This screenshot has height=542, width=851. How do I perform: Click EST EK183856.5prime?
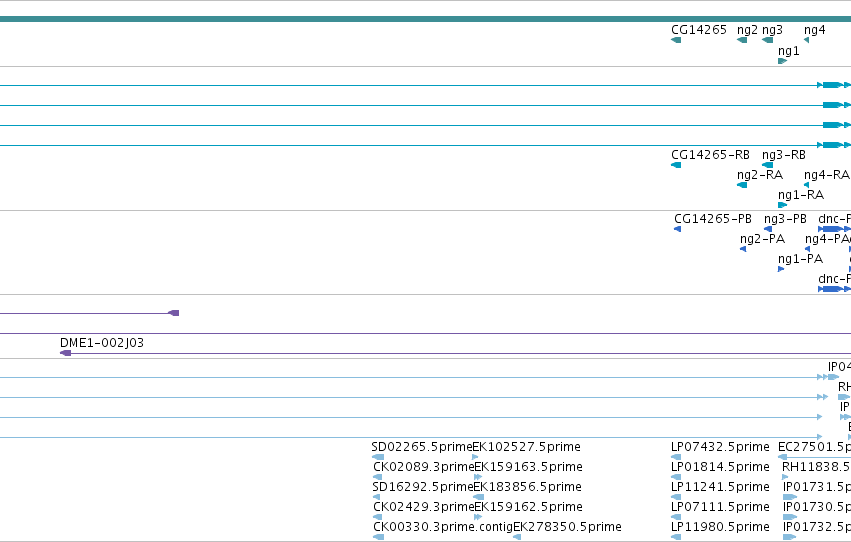point(528,487)
